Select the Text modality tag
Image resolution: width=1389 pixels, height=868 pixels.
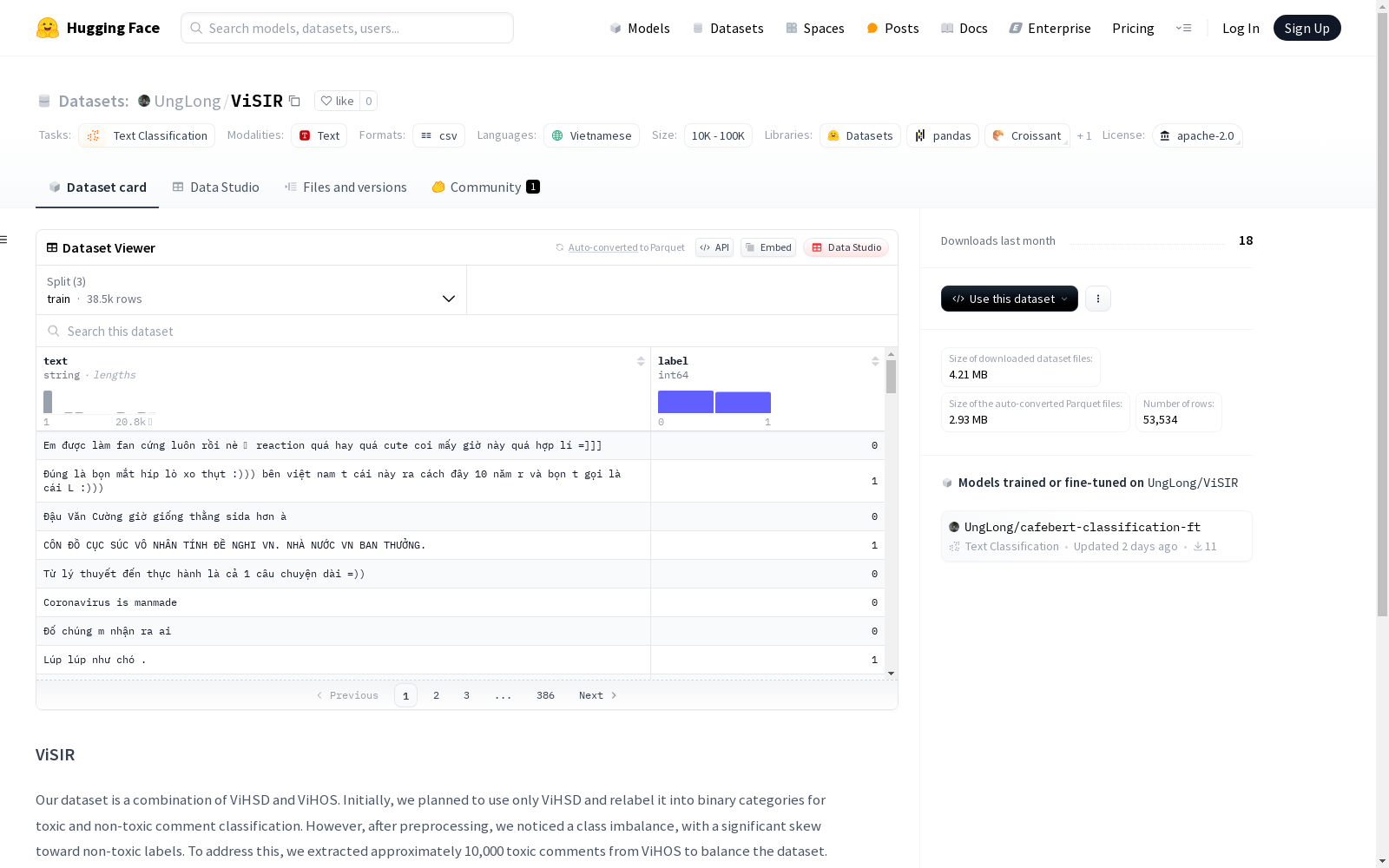(319, 135)
